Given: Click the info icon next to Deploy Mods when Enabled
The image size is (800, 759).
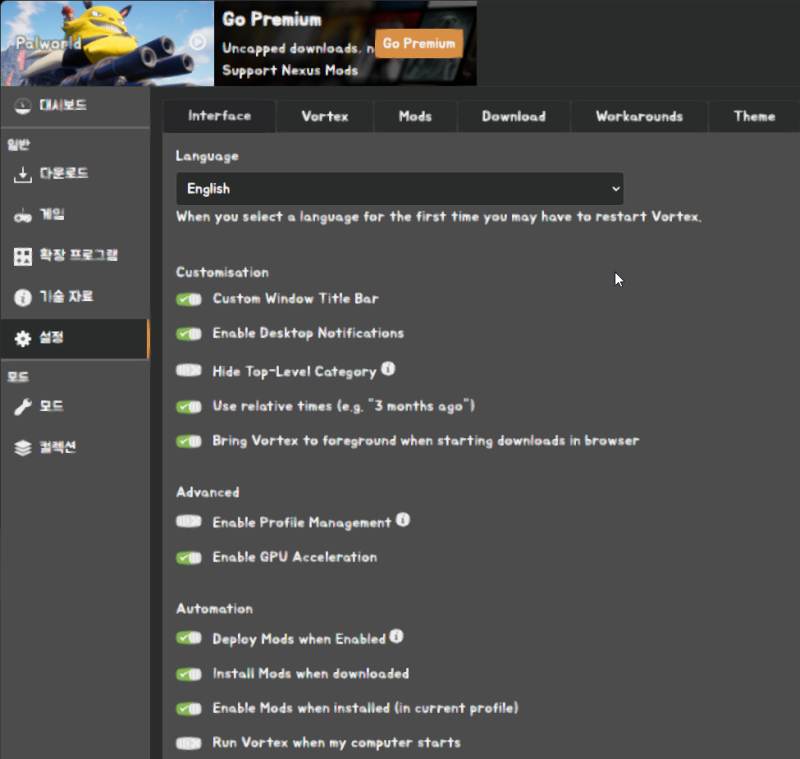Looking at the screenshot, I should click(x=398, y=636).
